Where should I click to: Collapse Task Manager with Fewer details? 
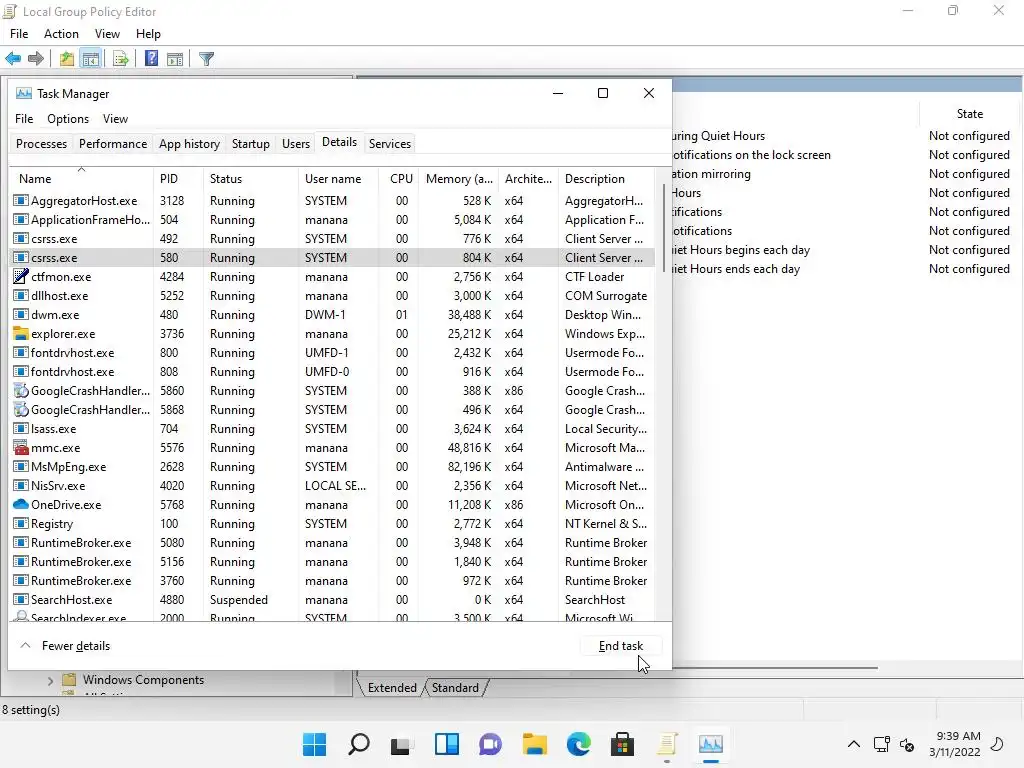coord(65,646)
